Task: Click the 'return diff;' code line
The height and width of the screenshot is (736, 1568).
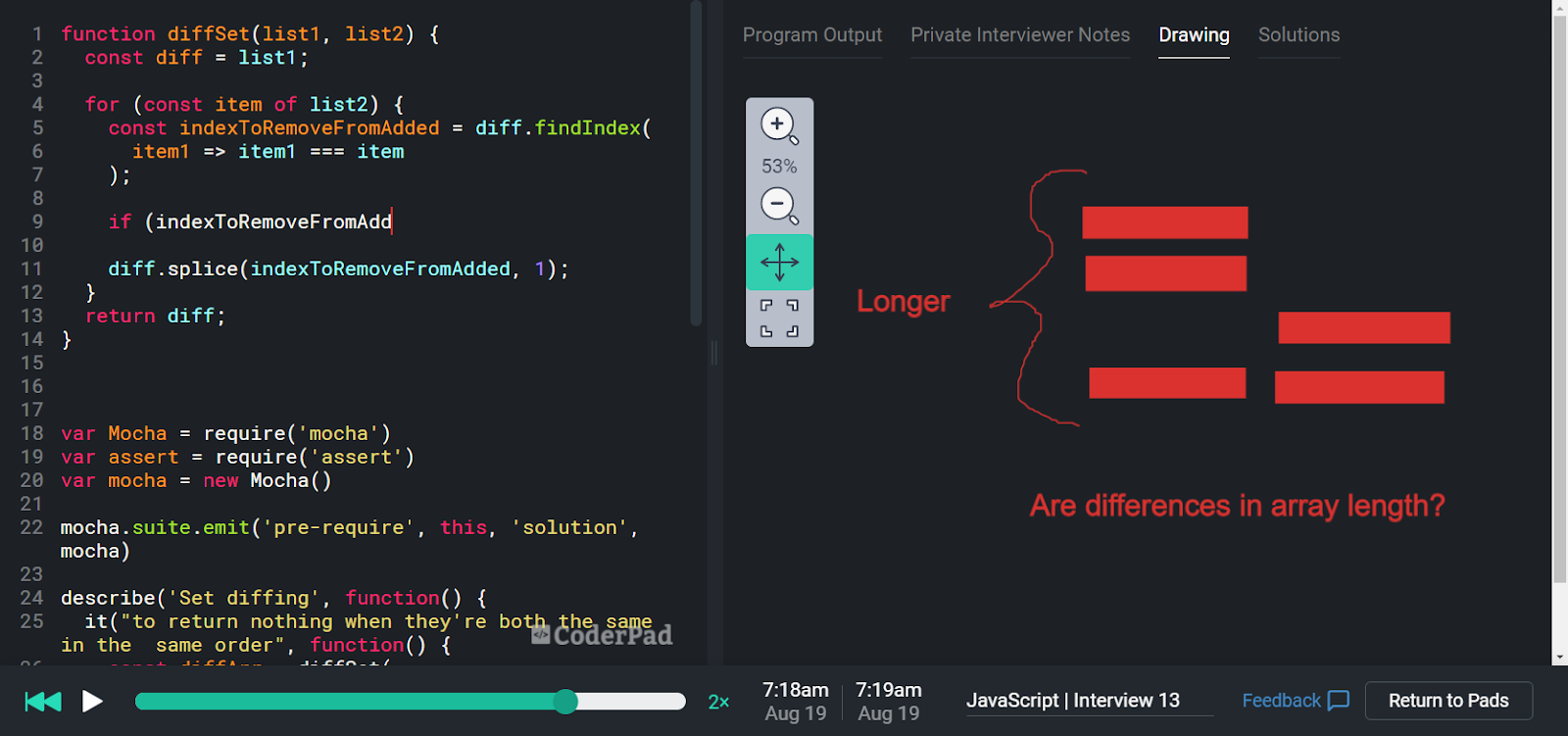Action: tap(155, 317)
